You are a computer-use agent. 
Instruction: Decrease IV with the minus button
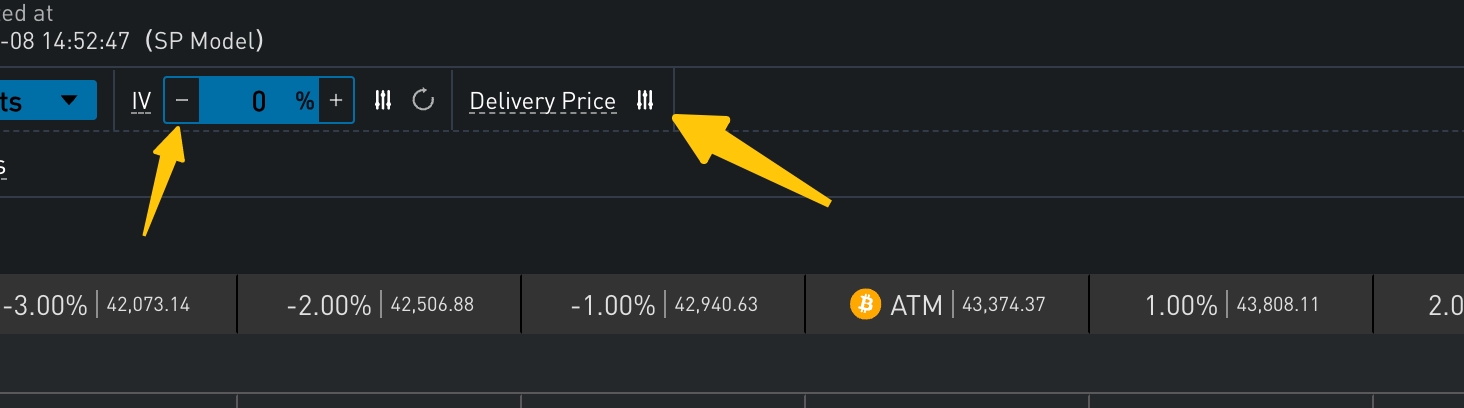[x=182, y=100]
